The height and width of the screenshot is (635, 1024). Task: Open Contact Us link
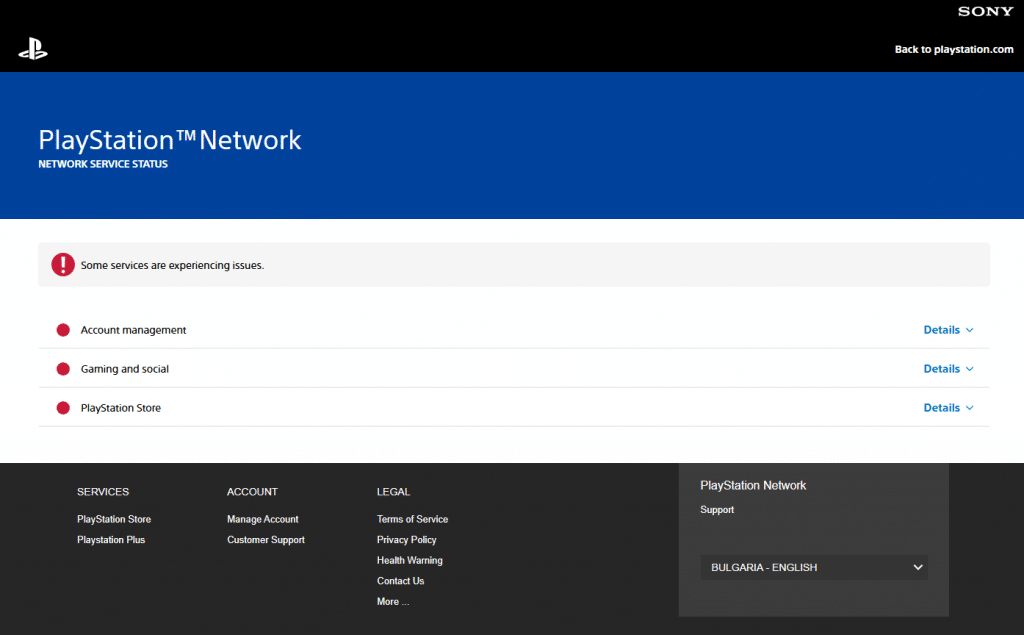tap(400, 581)
